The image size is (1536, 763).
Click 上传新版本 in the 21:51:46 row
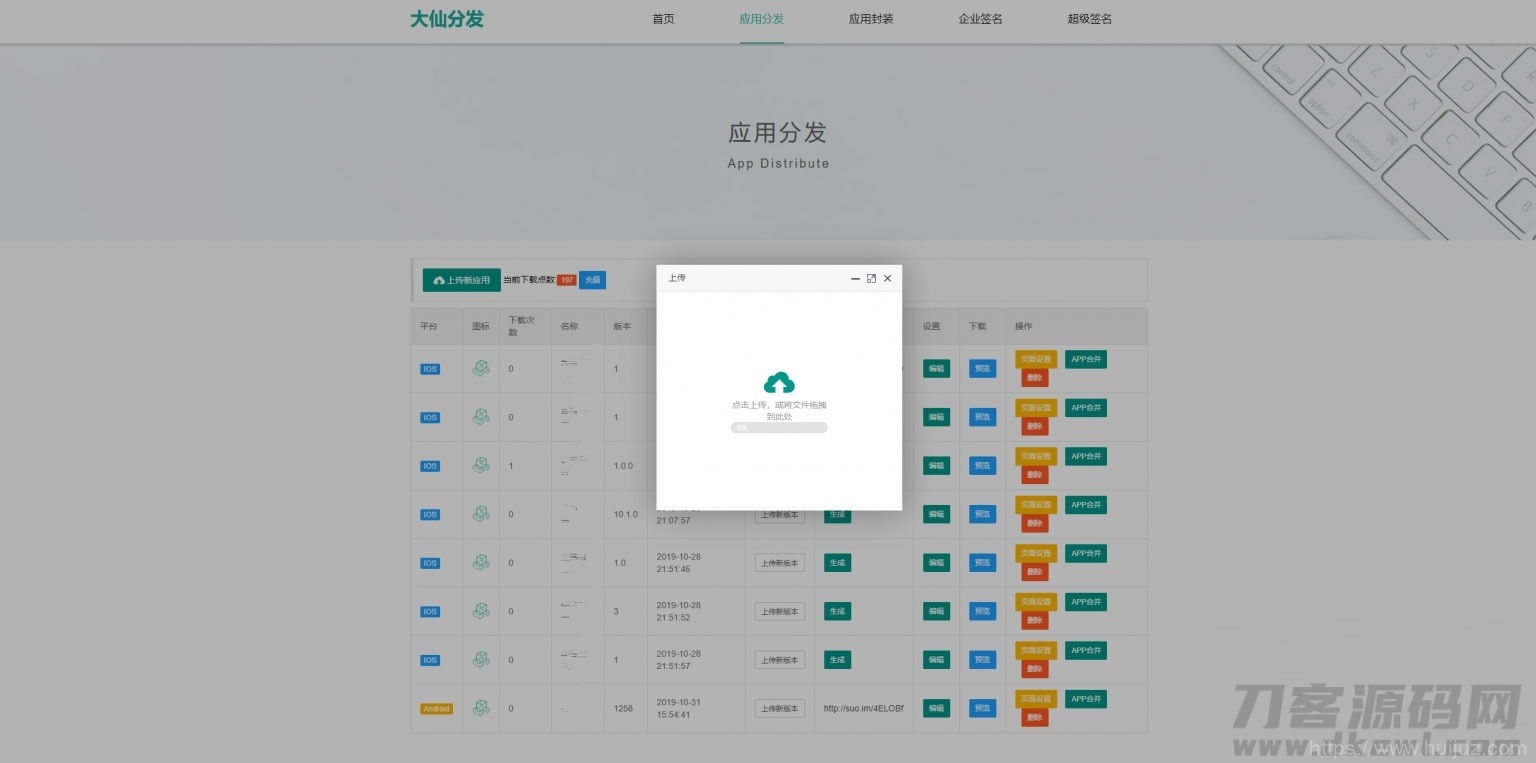pos(780,563)
